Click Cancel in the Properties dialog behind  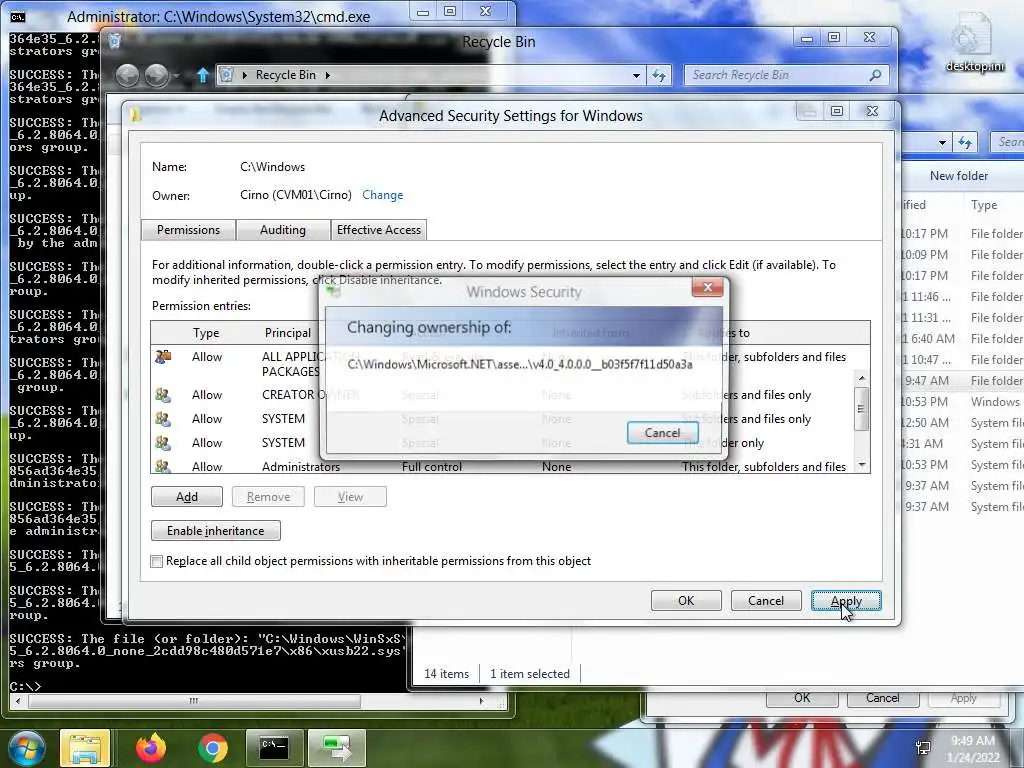pos(882,698)
